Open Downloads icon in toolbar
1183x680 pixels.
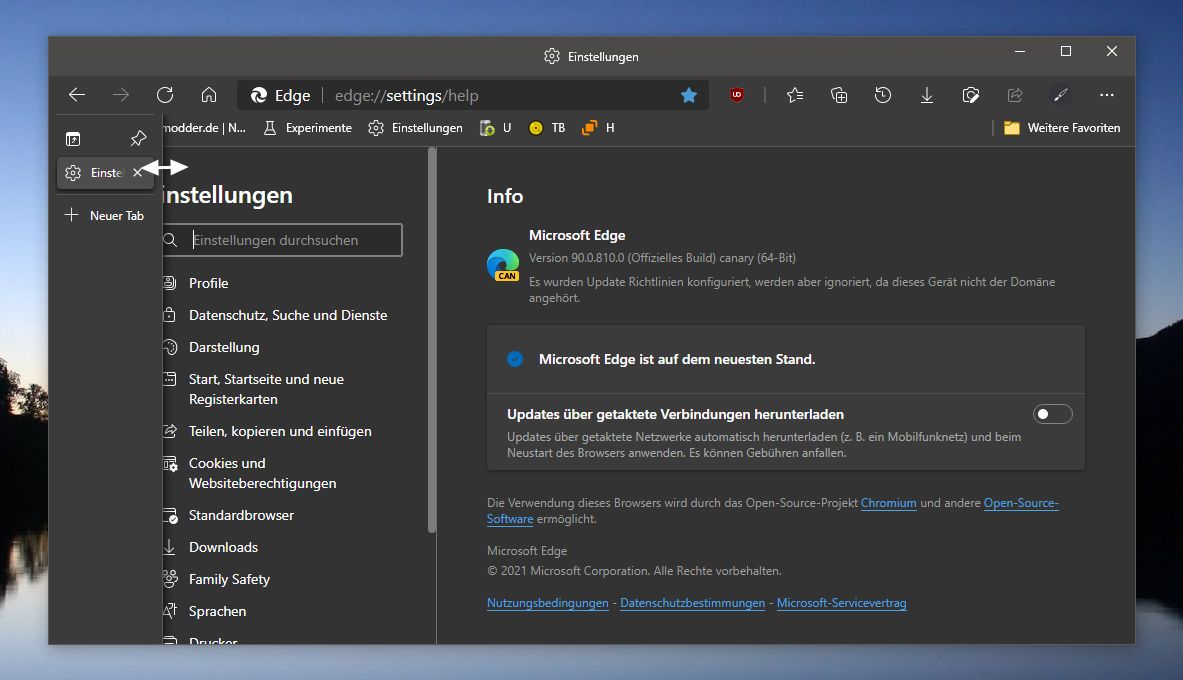tap(927, 95)
